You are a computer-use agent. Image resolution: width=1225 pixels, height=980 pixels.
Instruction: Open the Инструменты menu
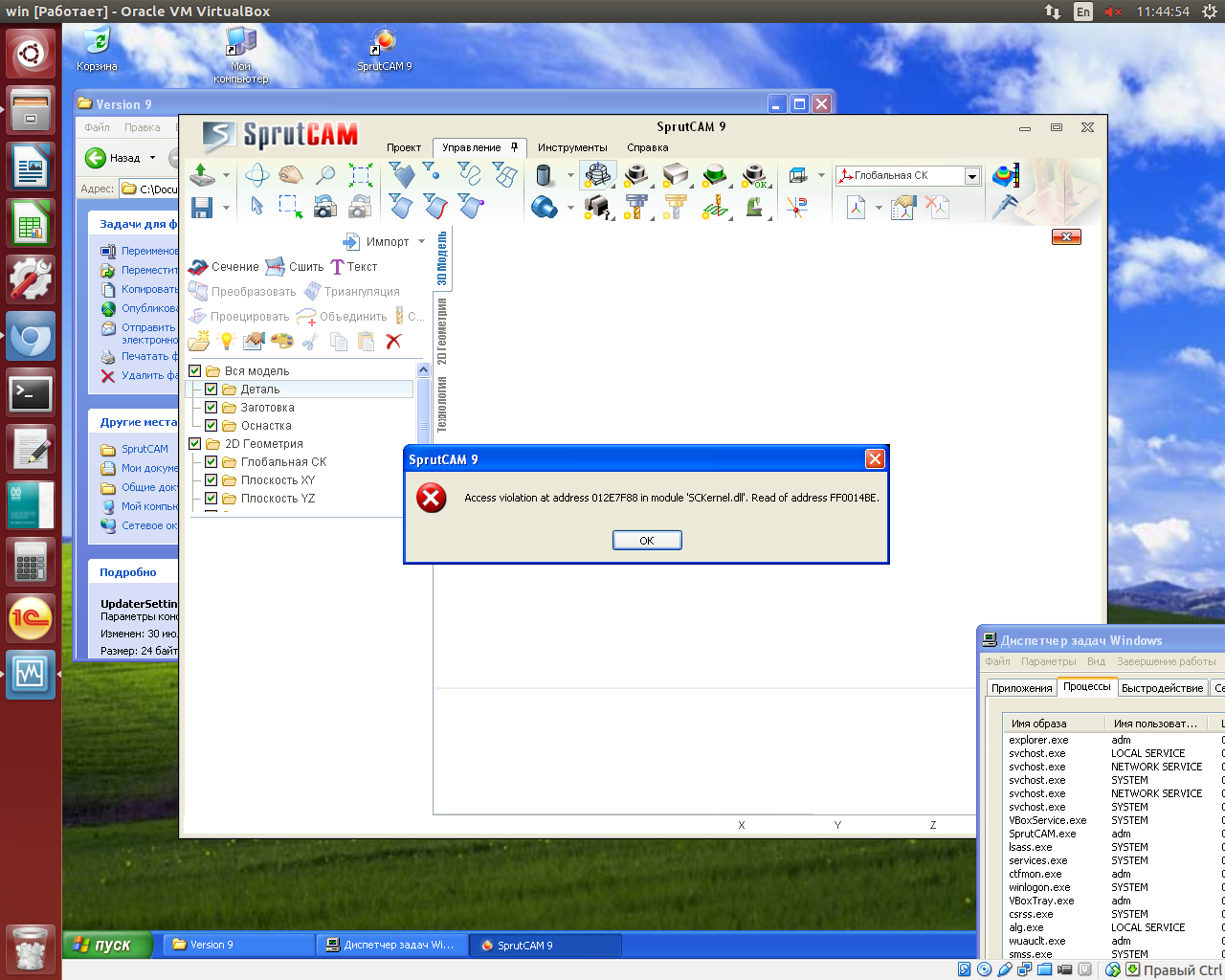(572, 147)
